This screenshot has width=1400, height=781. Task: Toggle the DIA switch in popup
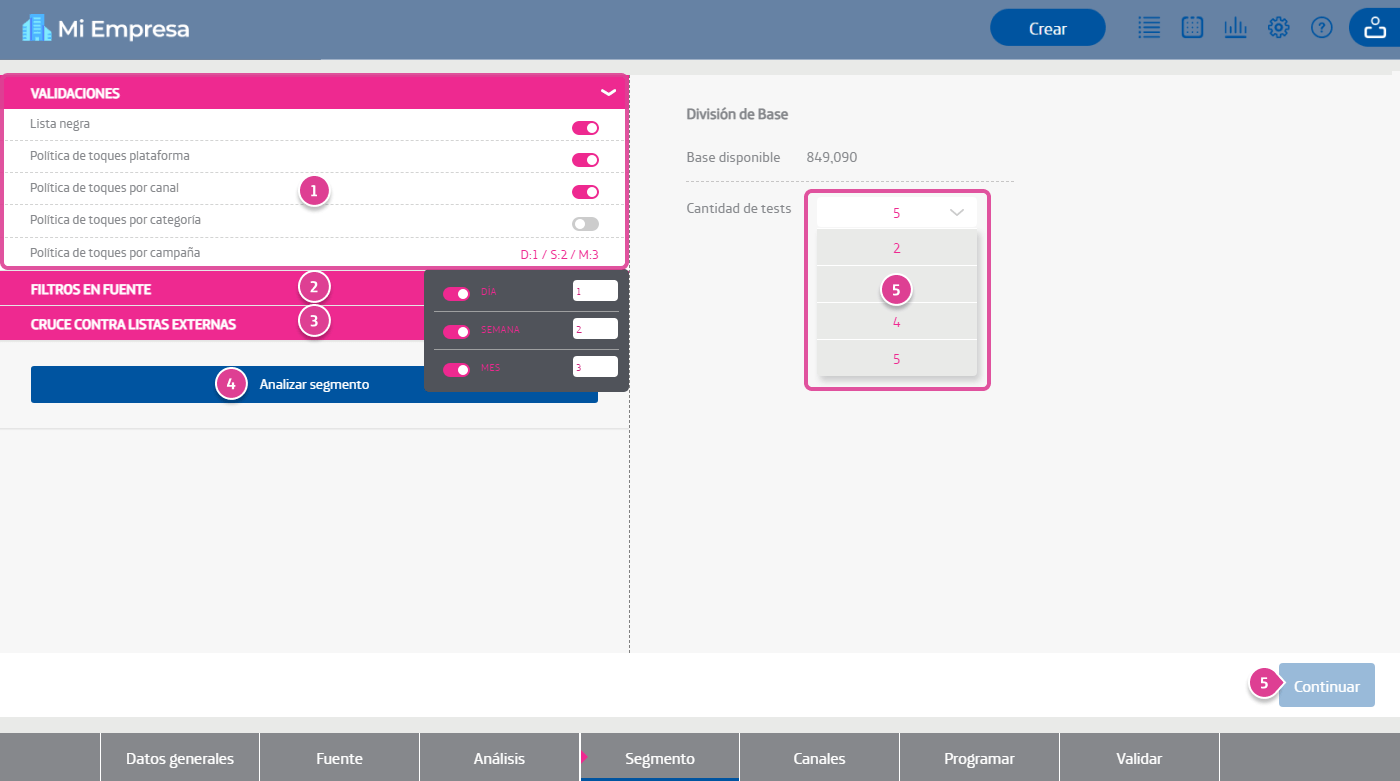pos(456,293)
